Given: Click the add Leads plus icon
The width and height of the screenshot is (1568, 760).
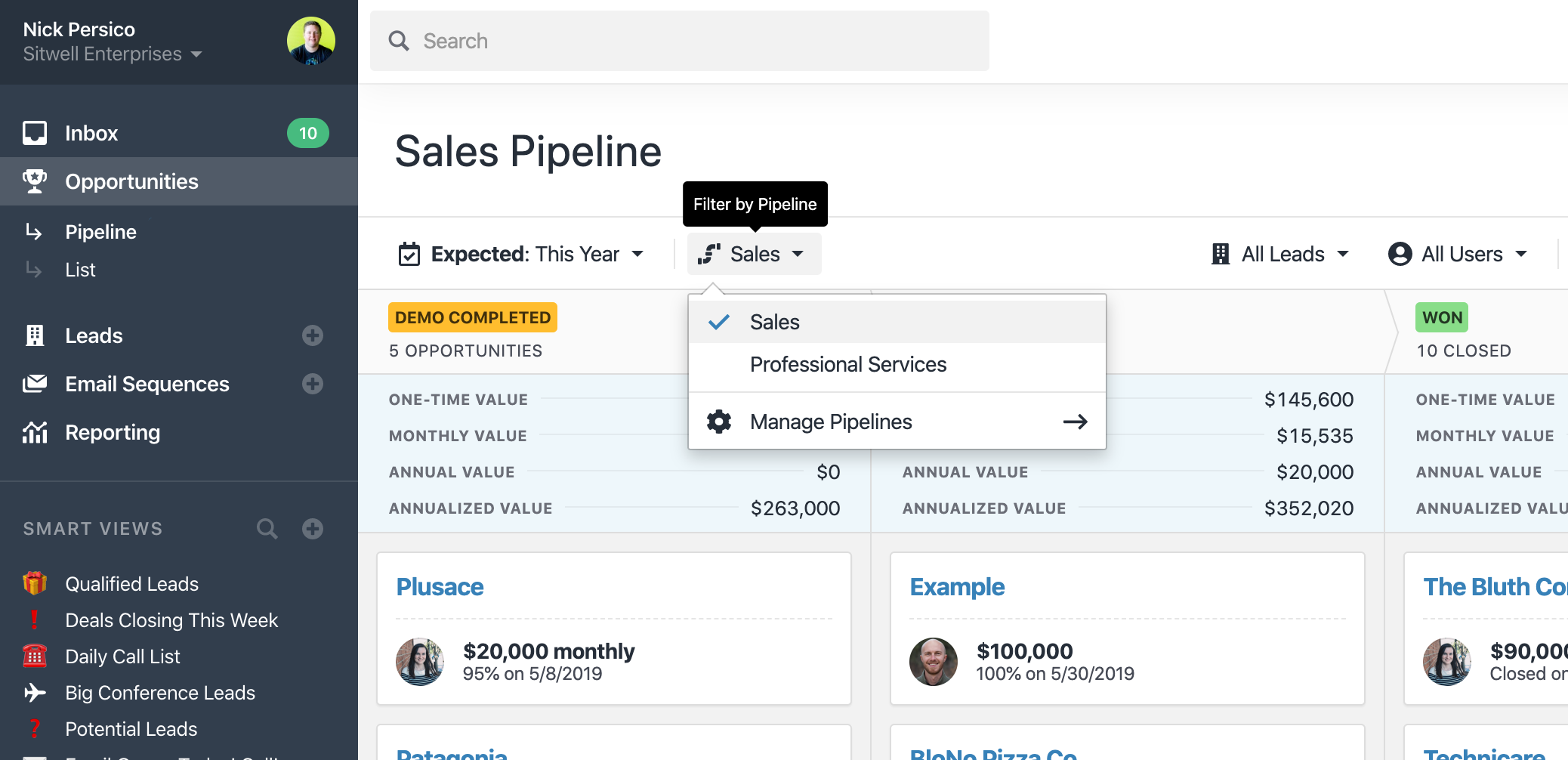Looking at the screenshot, I should pos(313,335).
